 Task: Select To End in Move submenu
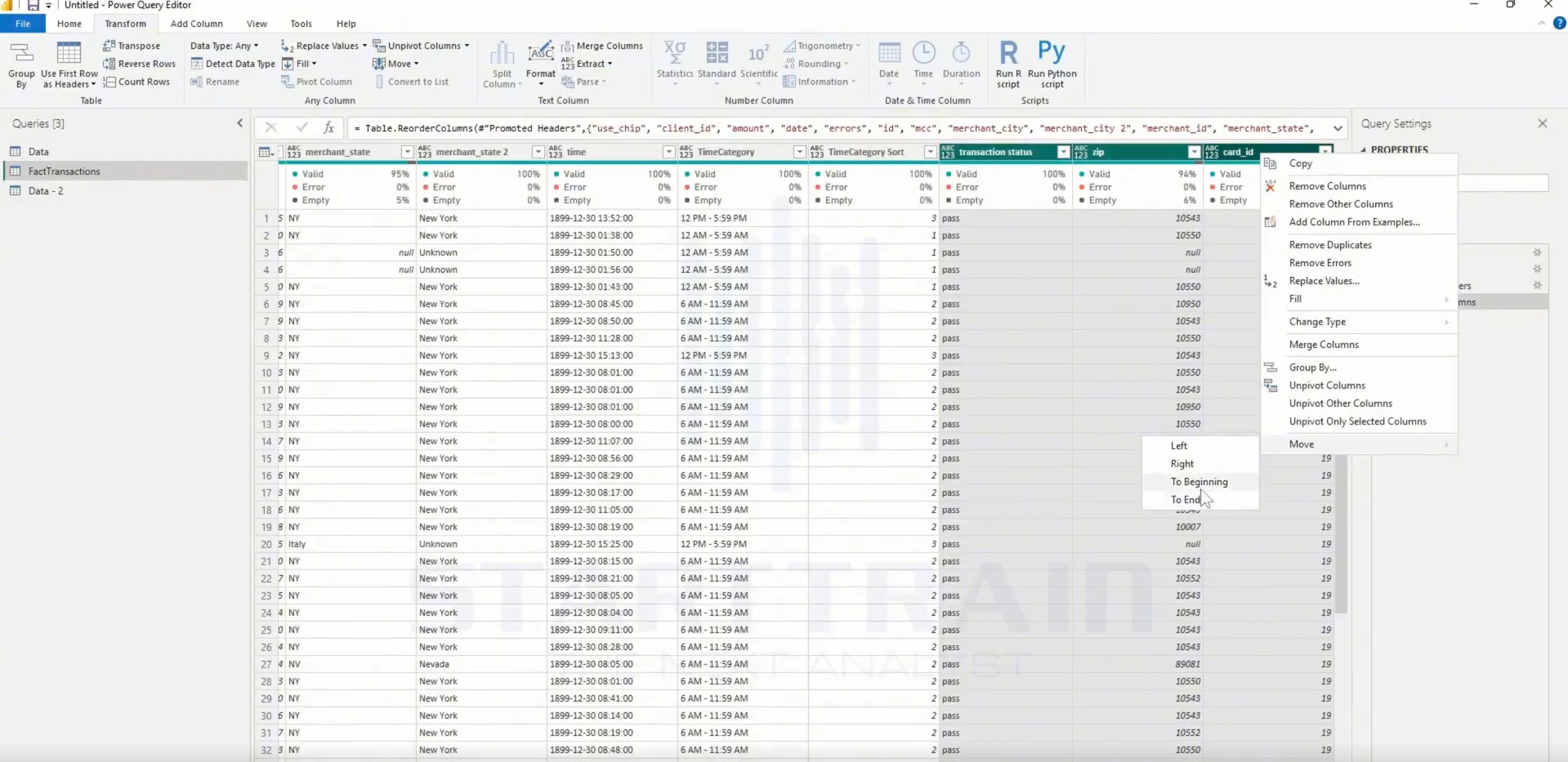point(1200,500)
